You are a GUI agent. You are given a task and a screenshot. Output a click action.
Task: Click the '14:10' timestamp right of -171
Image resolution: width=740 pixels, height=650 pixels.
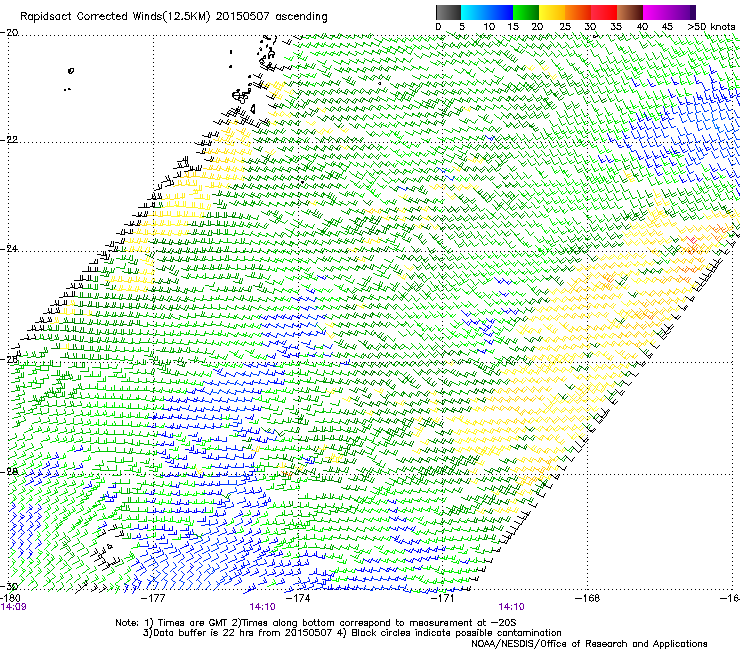512,607
